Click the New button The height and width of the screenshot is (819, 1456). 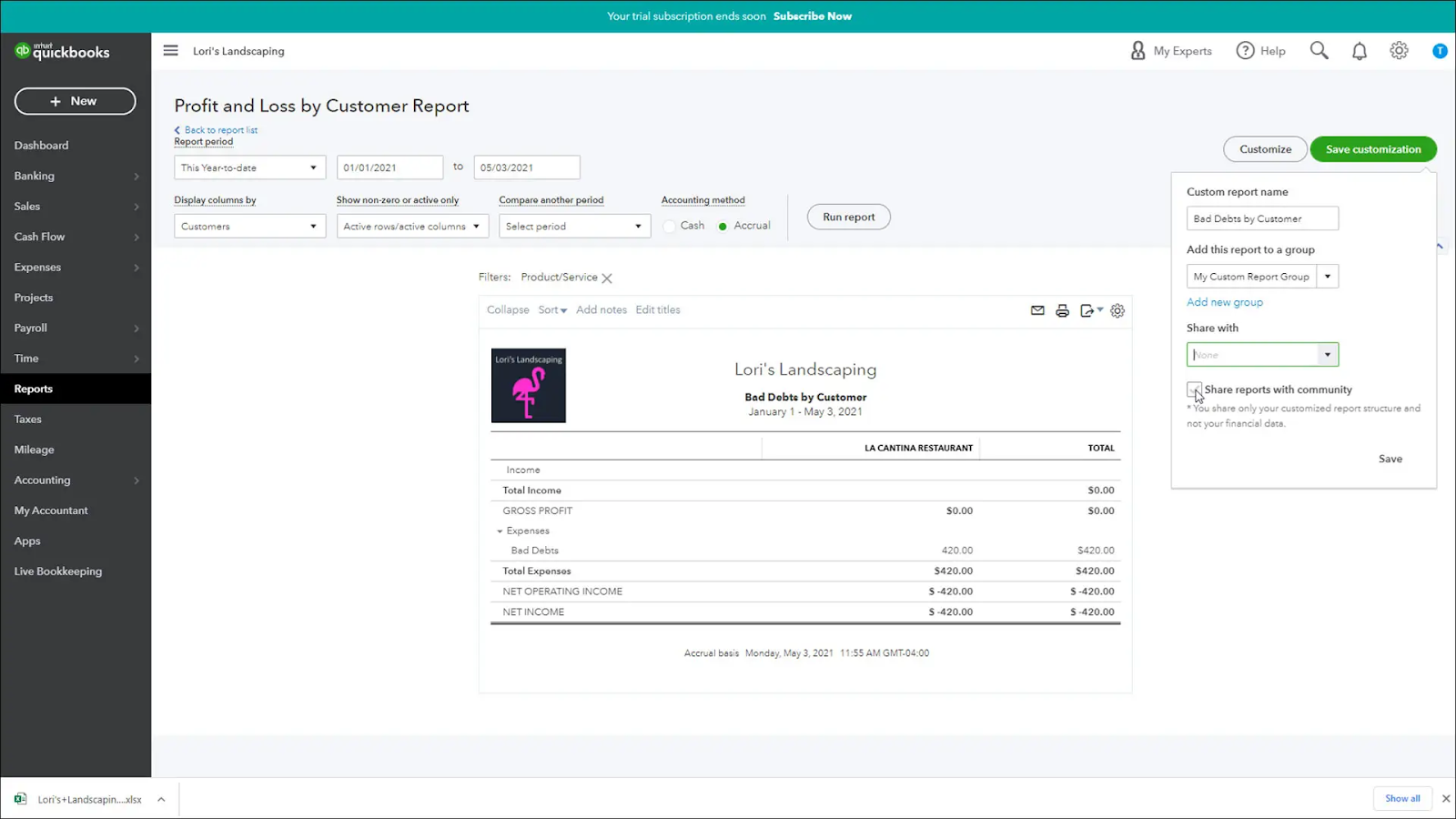tap(76, 101)
